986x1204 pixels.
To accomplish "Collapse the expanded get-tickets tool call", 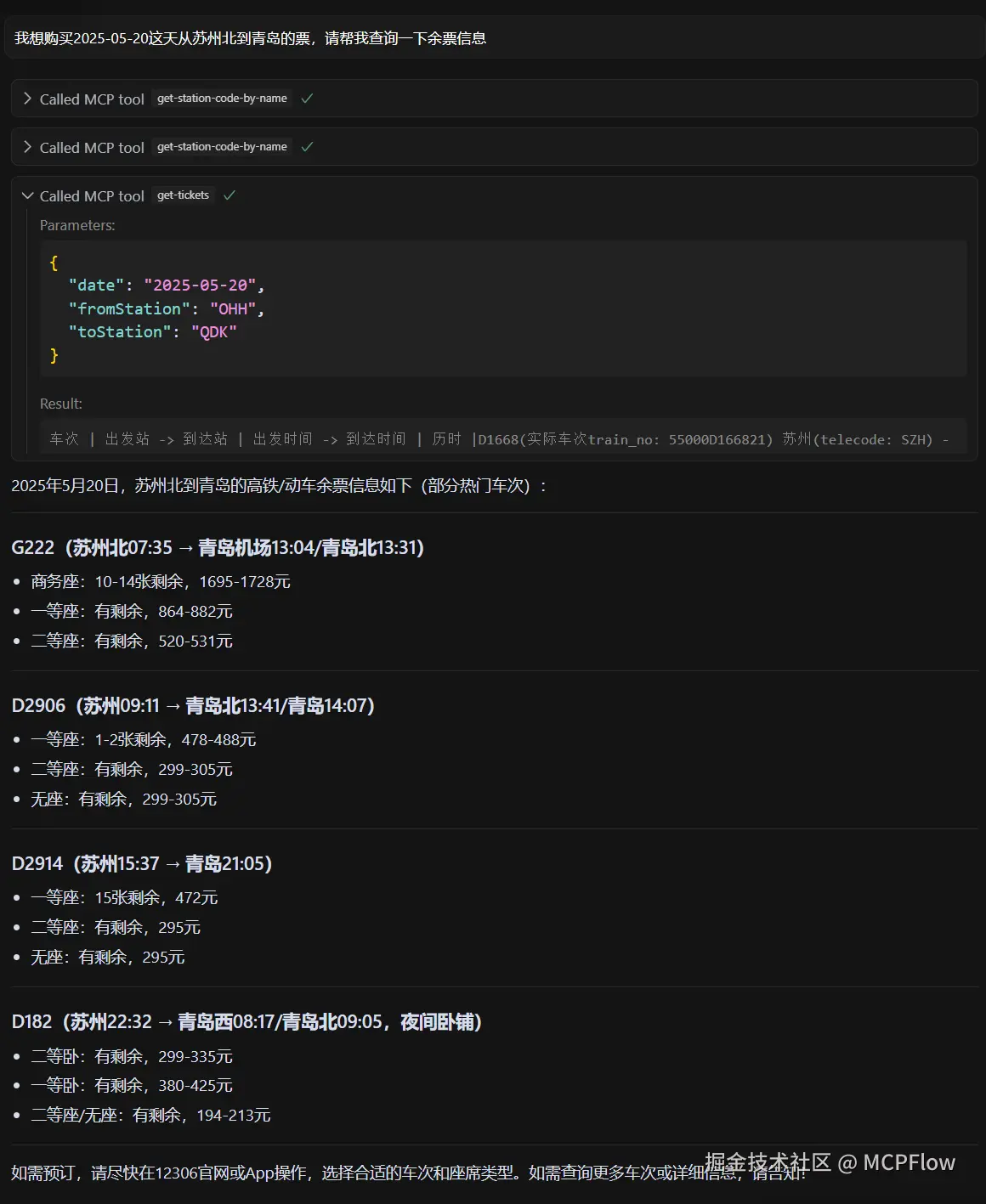I will [26, 195].
